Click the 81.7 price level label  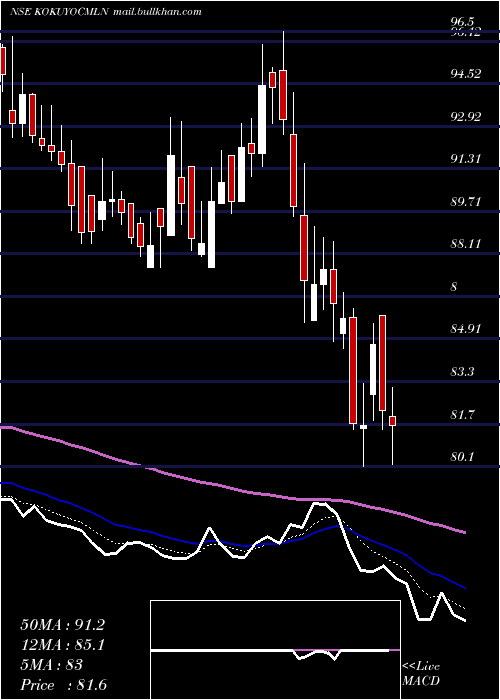click(x=462, y=415)
